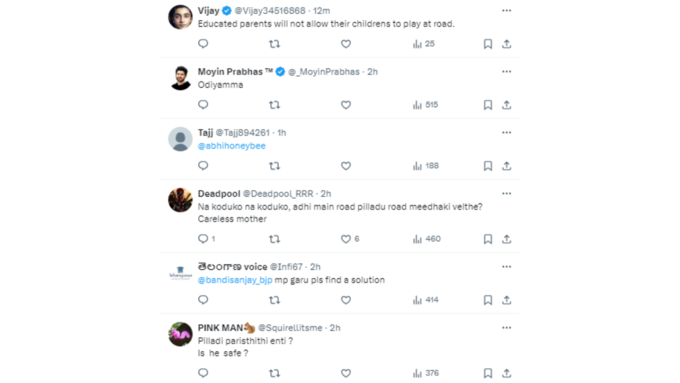Image resolution: width=680 pixels, height=383 pixels.
Task: Open Tajj's default avatar picture
Action: pyautogui.click(x=180, y=139)
